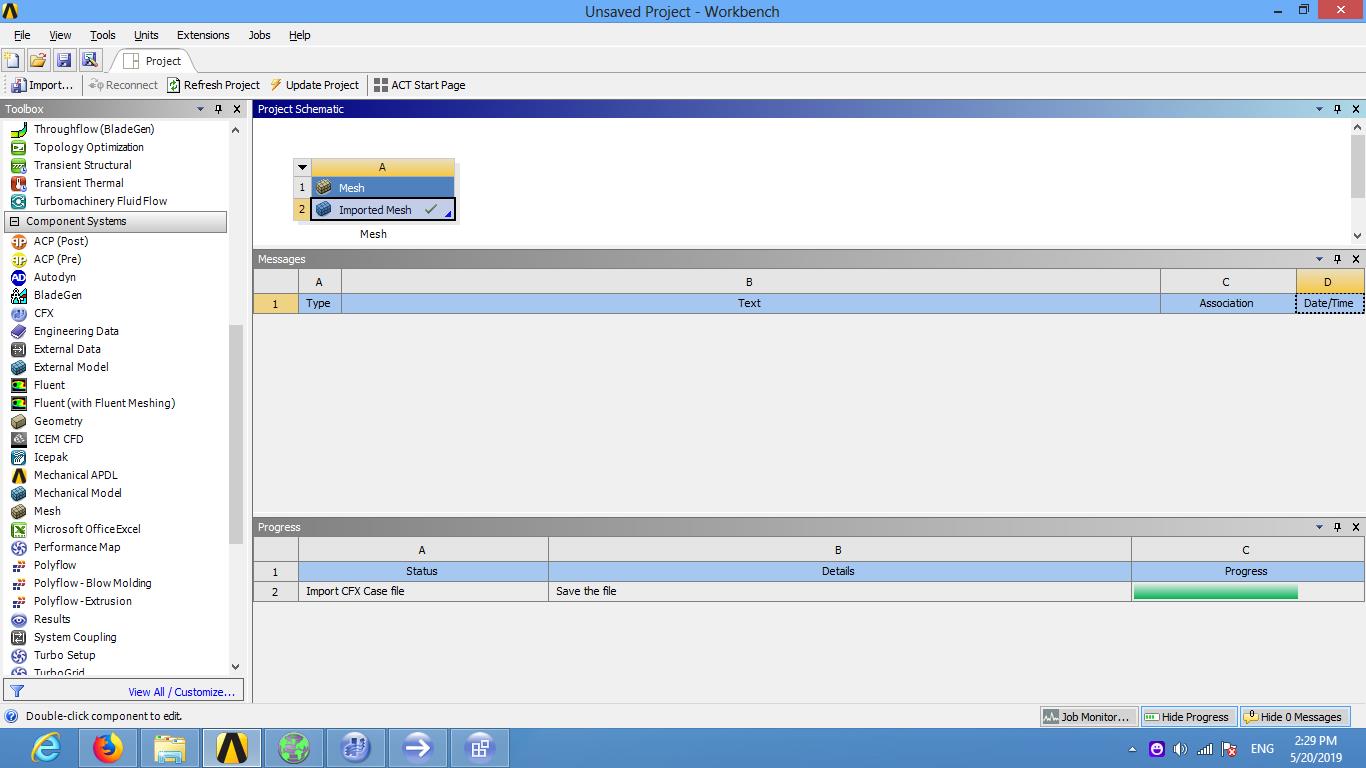Switch to the Project tab
Screen dimensions: 1366x768
point(152,61)
